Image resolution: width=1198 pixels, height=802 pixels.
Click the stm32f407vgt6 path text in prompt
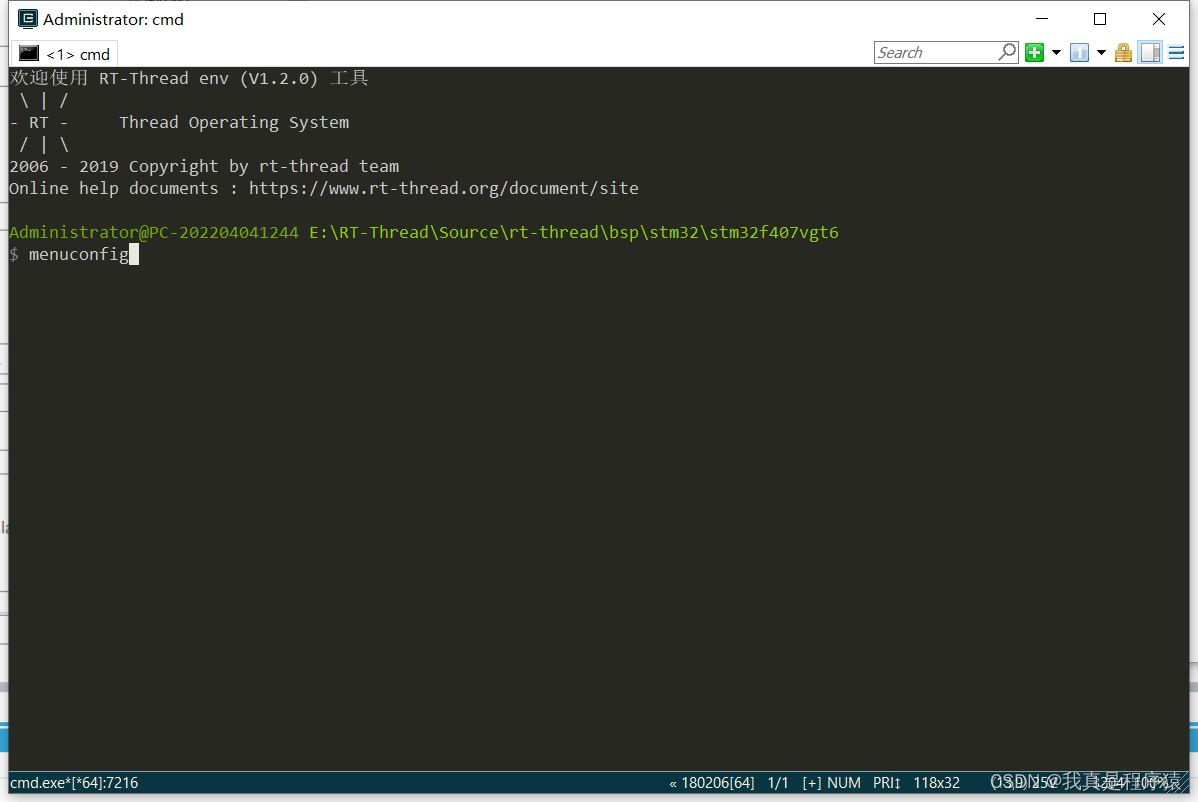tap(774, 233)
